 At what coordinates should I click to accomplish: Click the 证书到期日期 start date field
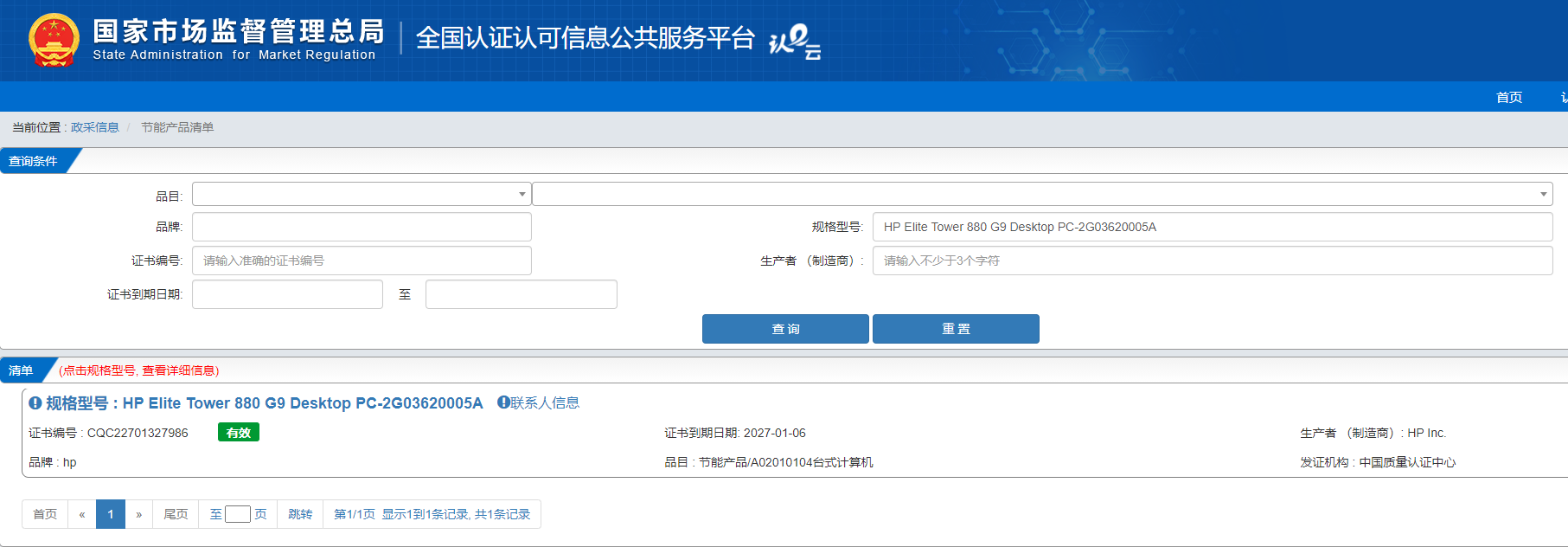coord(287,294)
